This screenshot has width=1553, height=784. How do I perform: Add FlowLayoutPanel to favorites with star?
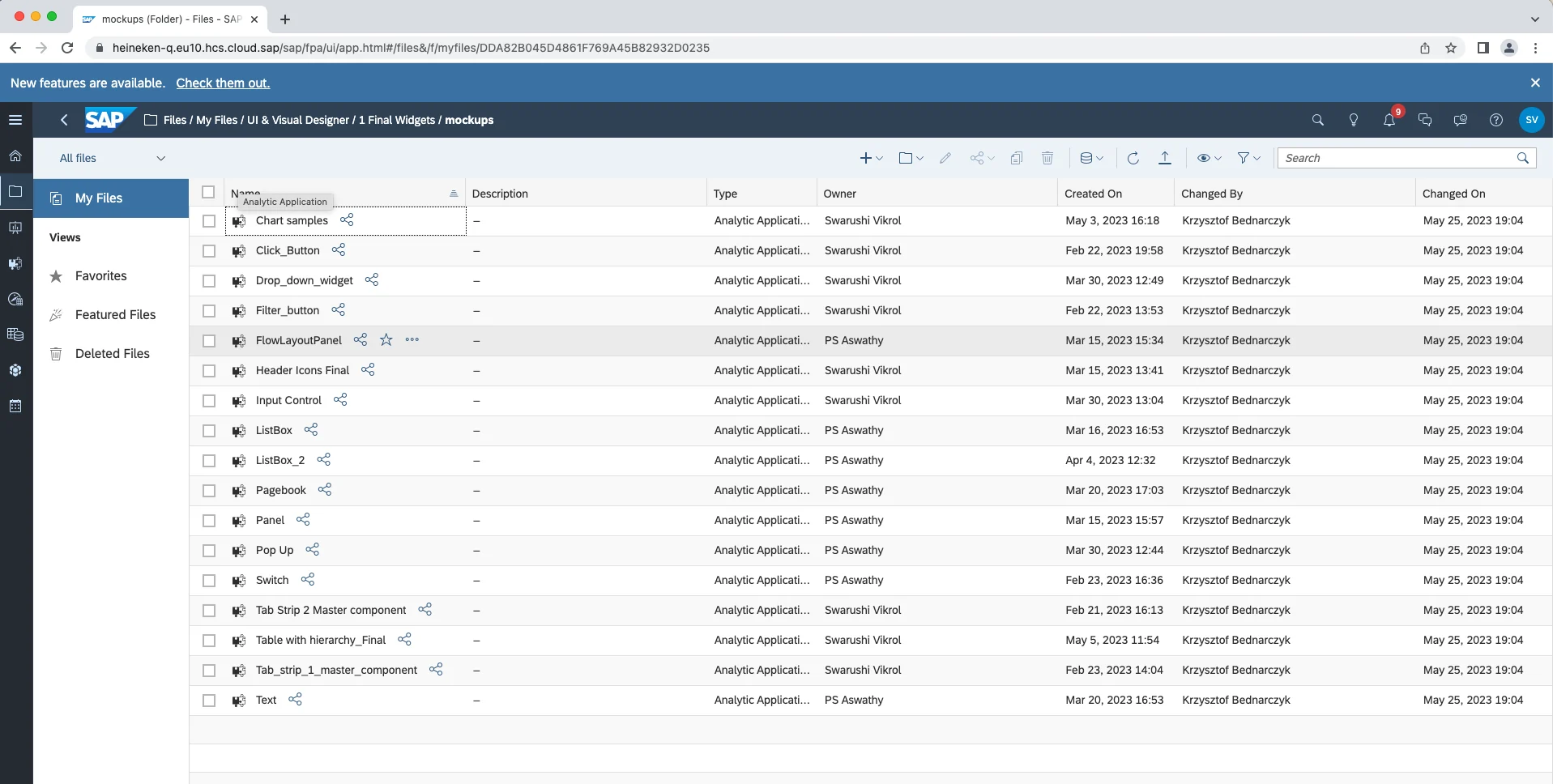[386, 340]
